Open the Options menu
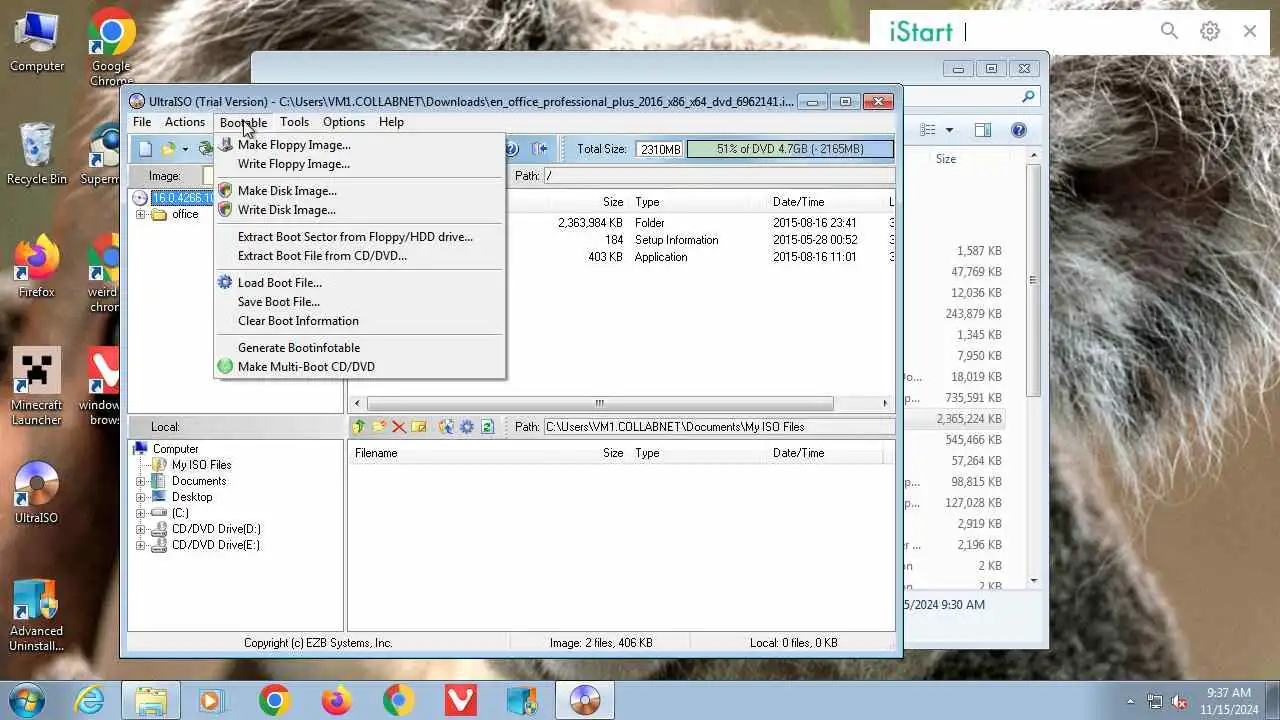The width and height of the screenshot is (1280, 720). pyautogui.click(x=344, y=122)
